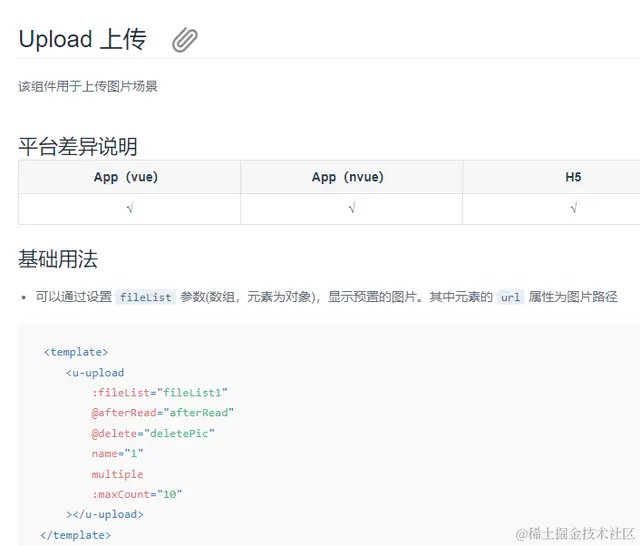
Task: Click the '@afterRead="afterRead"' code line
Action: point(162,413)
